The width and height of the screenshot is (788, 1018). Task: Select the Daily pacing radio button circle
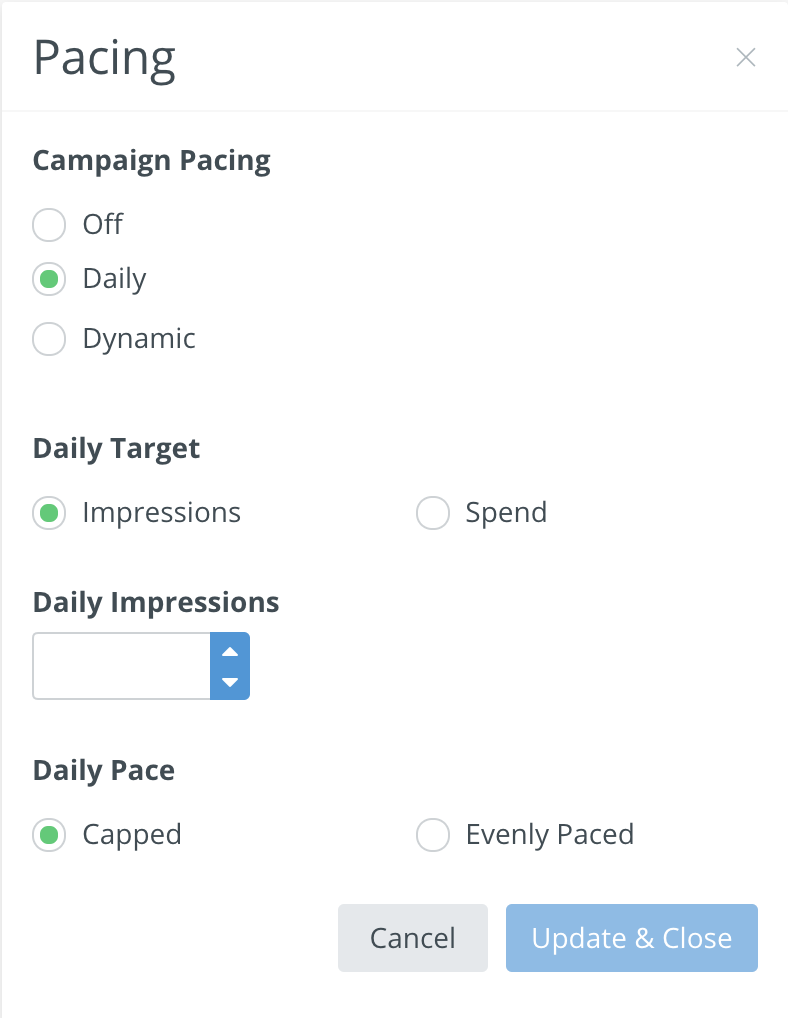coord(49,279)
